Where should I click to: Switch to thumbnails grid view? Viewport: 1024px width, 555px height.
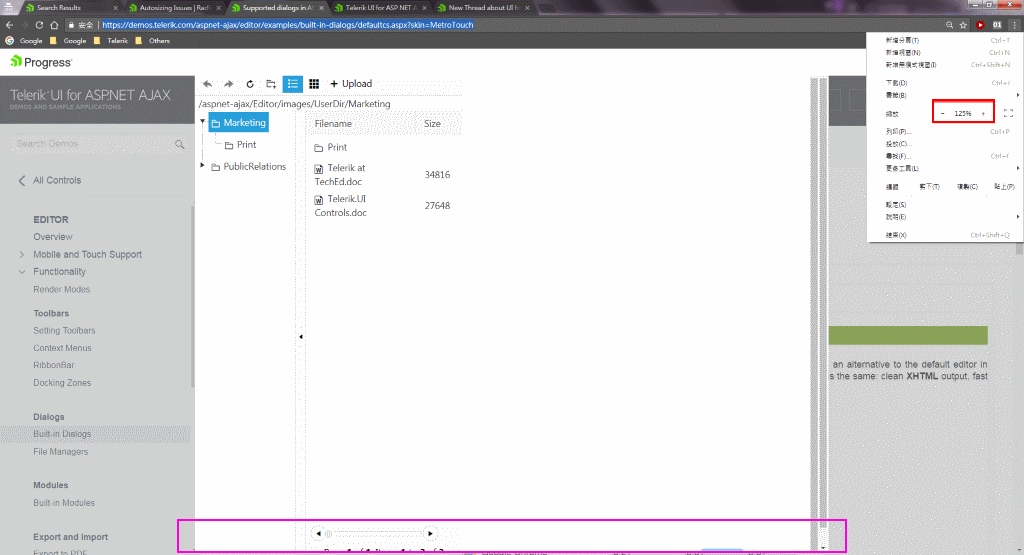pos(314,84)
